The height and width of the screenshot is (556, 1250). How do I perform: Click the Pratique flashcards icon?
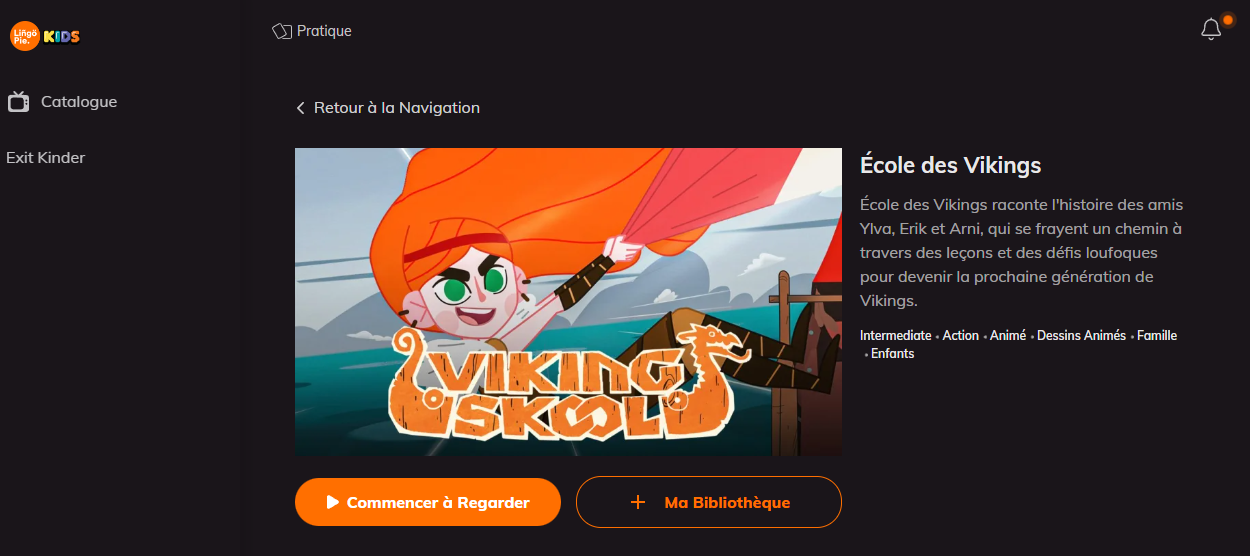(x=282, y=31)
